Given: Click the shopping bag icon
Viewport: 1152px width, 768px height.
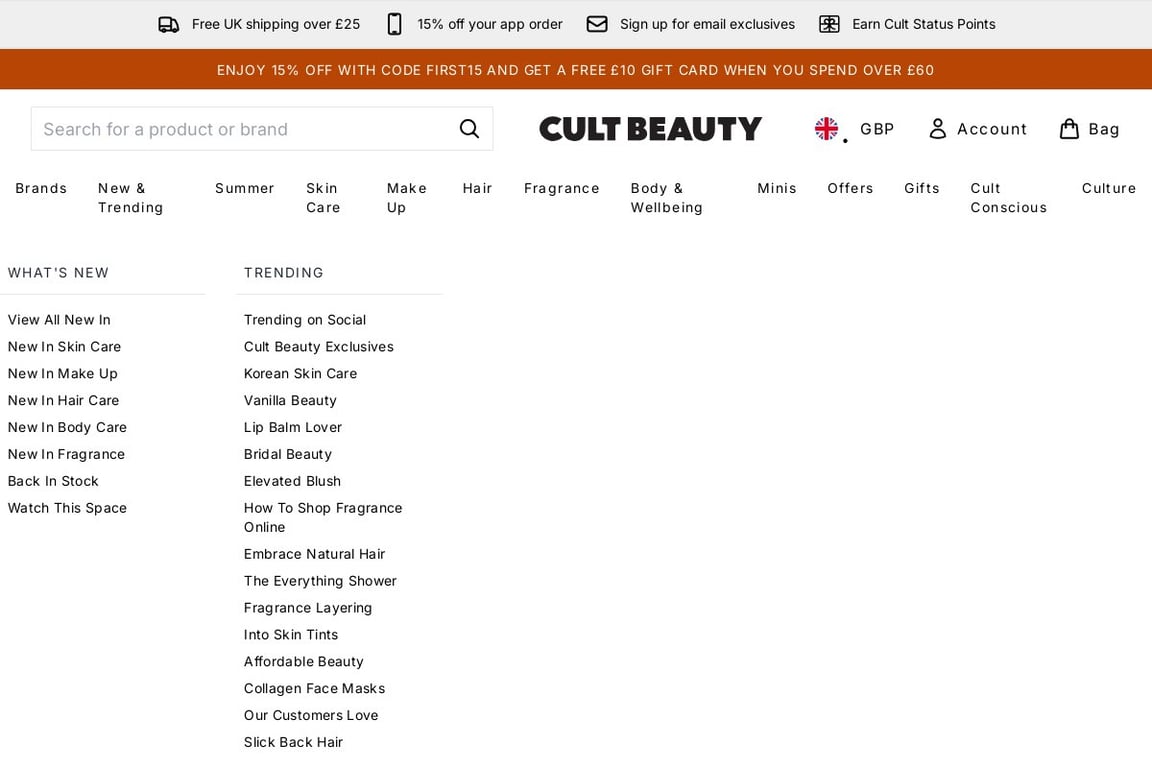Looking at the screenshot, I should [1069, 129].
